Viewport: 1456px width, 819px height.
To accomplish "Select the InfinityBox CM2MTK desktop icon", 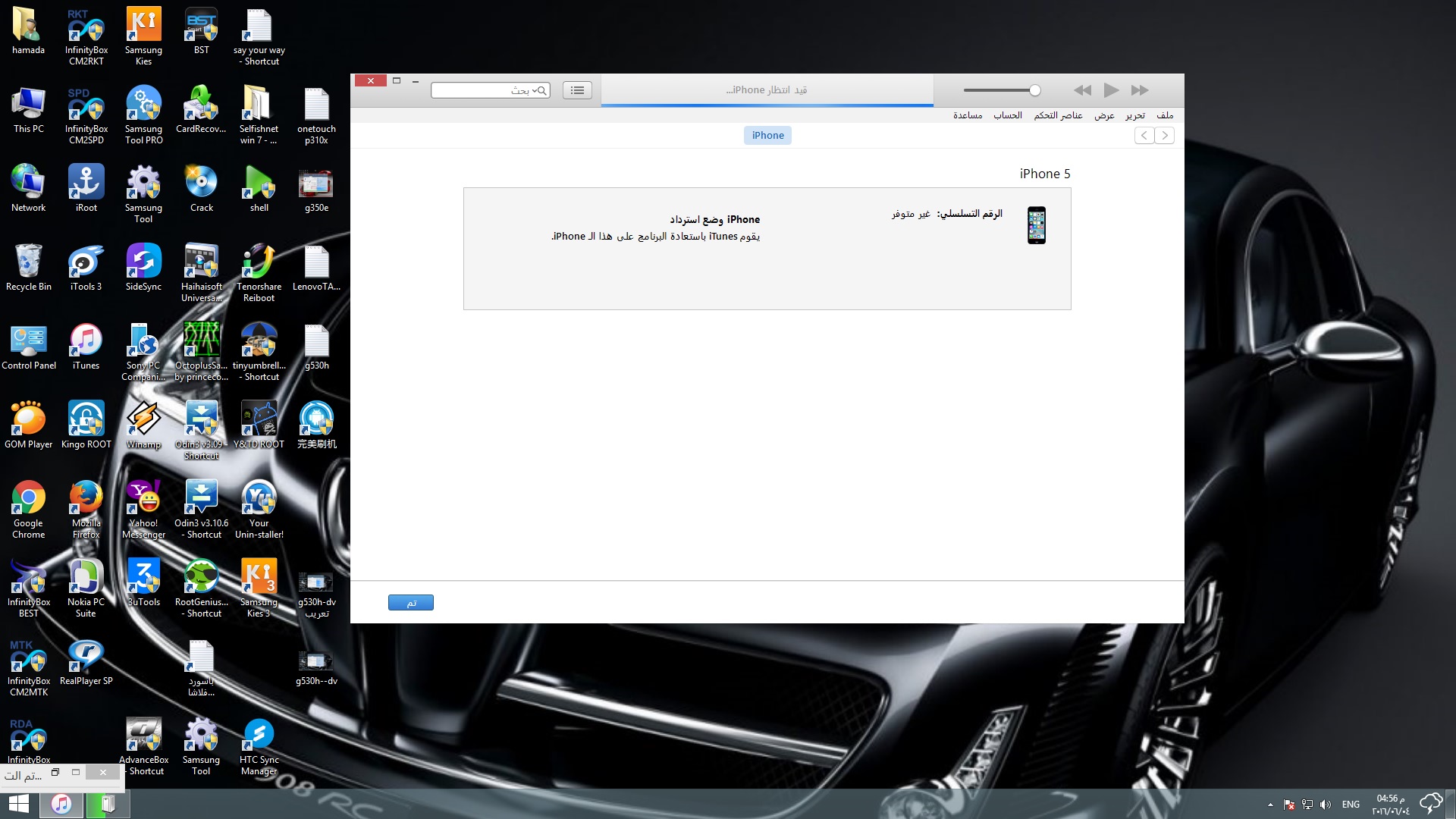I will [x=28, y=667].
